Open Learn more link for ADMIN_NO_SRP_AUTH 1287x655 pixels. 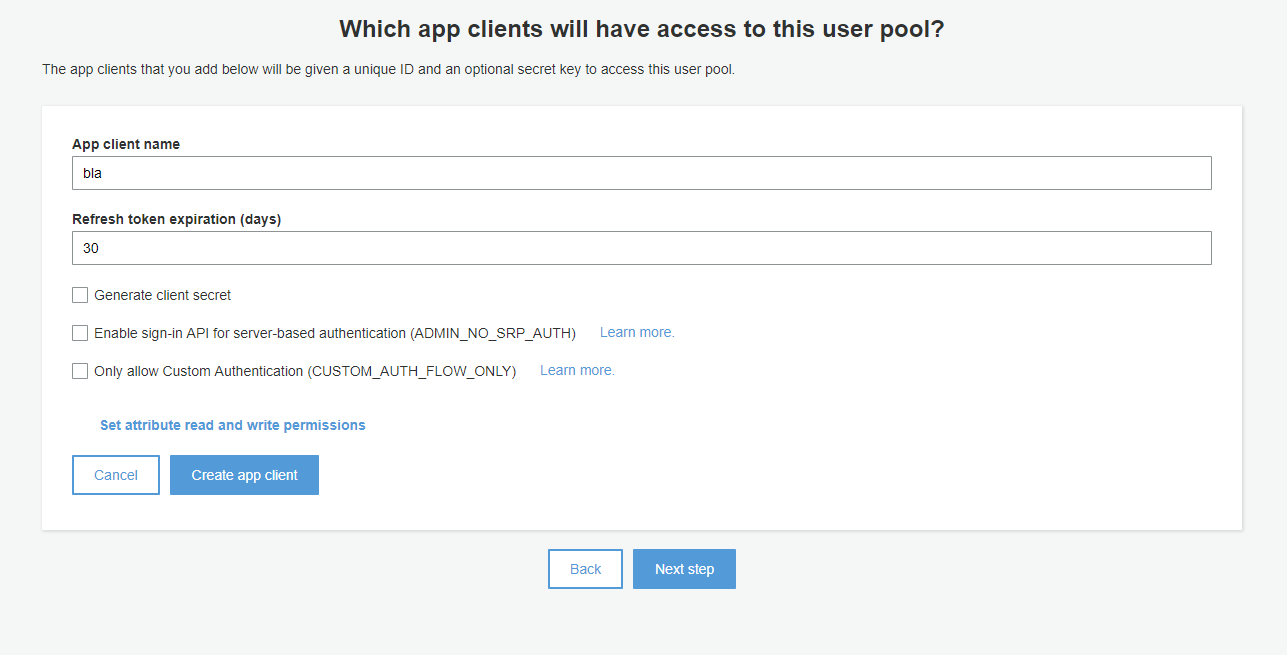637,332
